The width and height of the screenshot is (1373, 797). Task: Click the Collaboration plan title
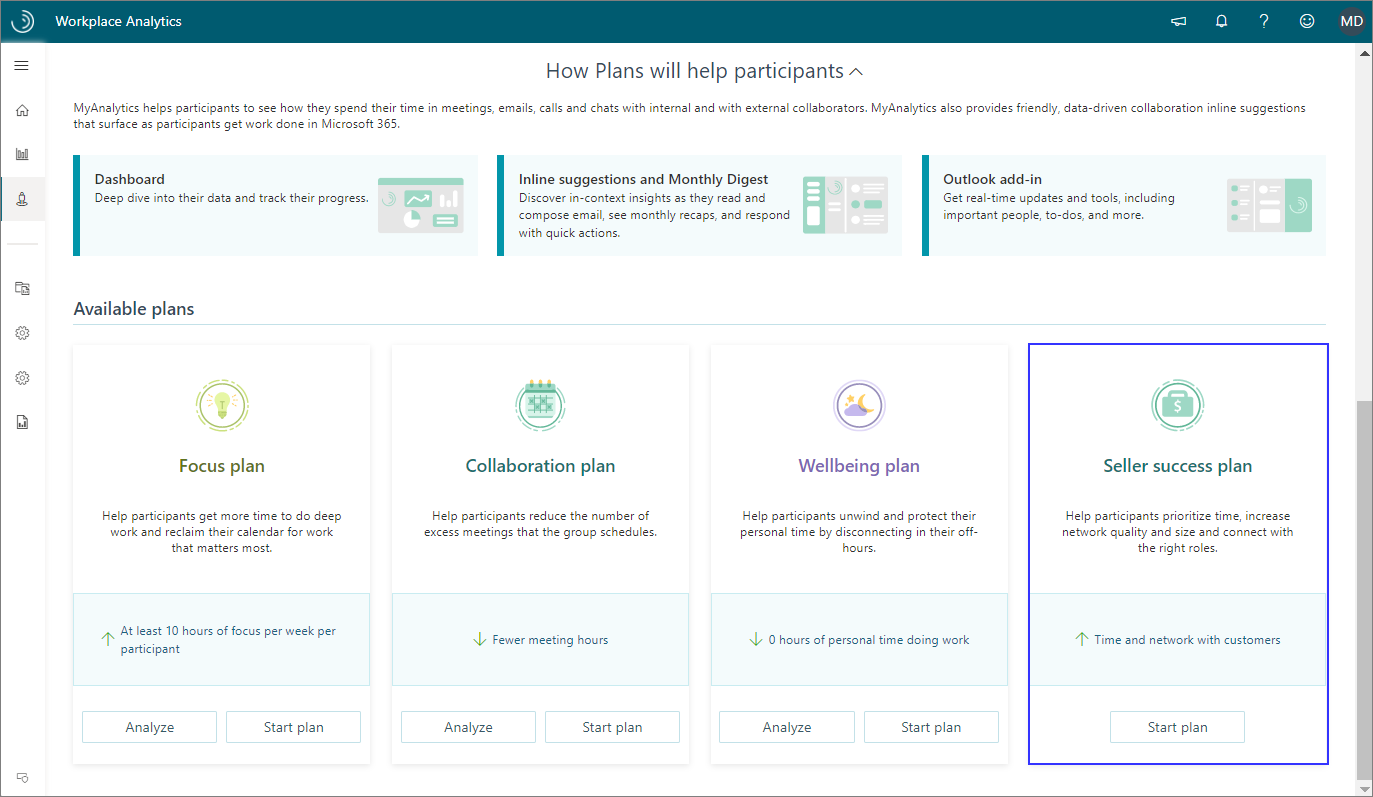[x=541, y=466]
